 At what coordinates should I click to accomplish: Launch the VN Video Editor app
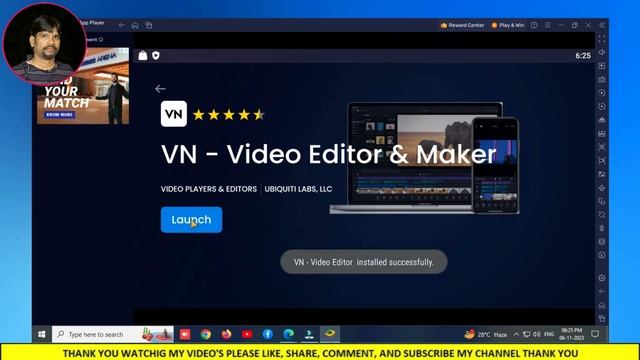point(191,220)
